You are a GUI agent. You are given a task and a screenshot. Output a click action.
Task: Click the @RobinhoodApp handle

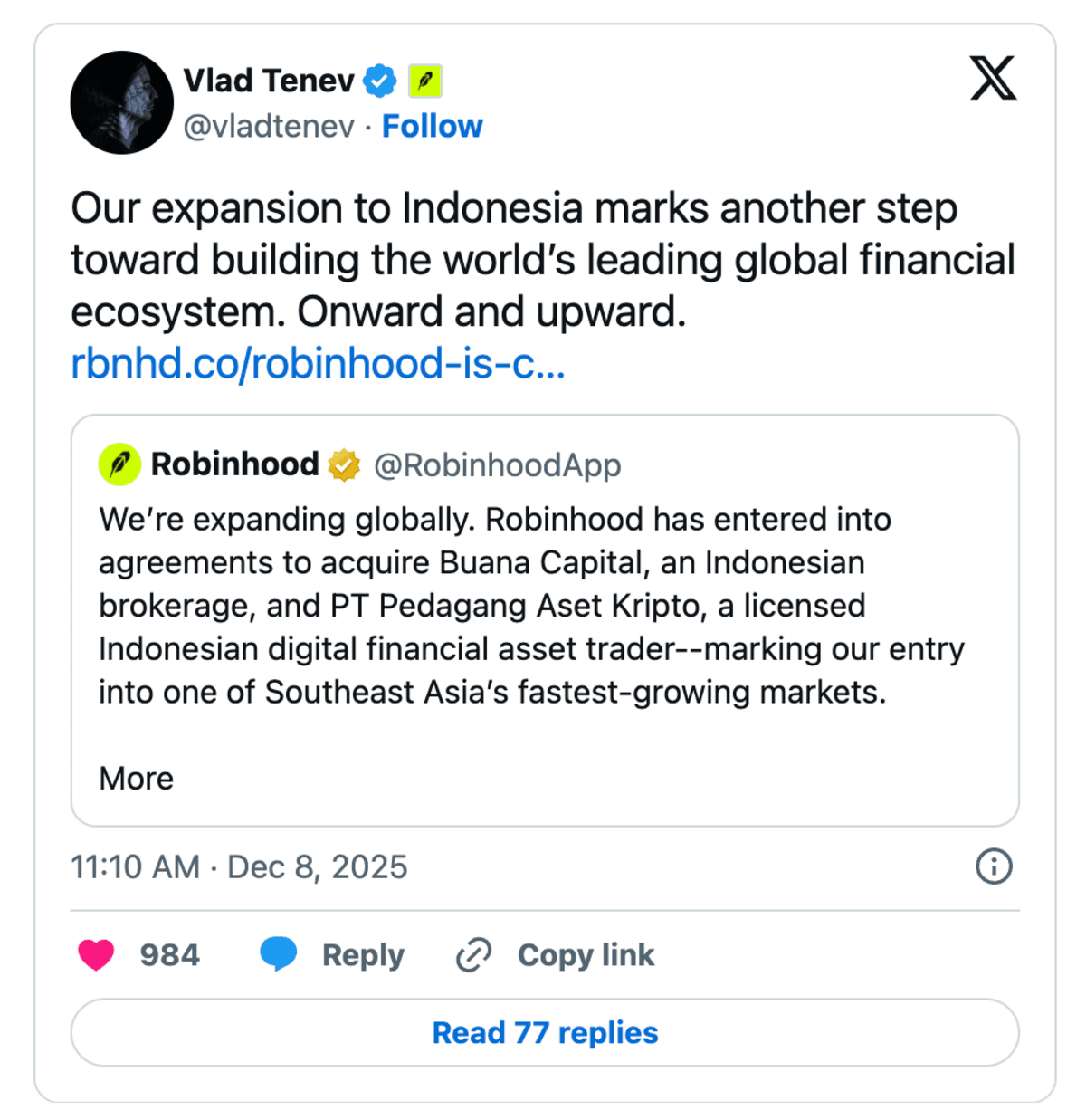(x=497, y=464)
